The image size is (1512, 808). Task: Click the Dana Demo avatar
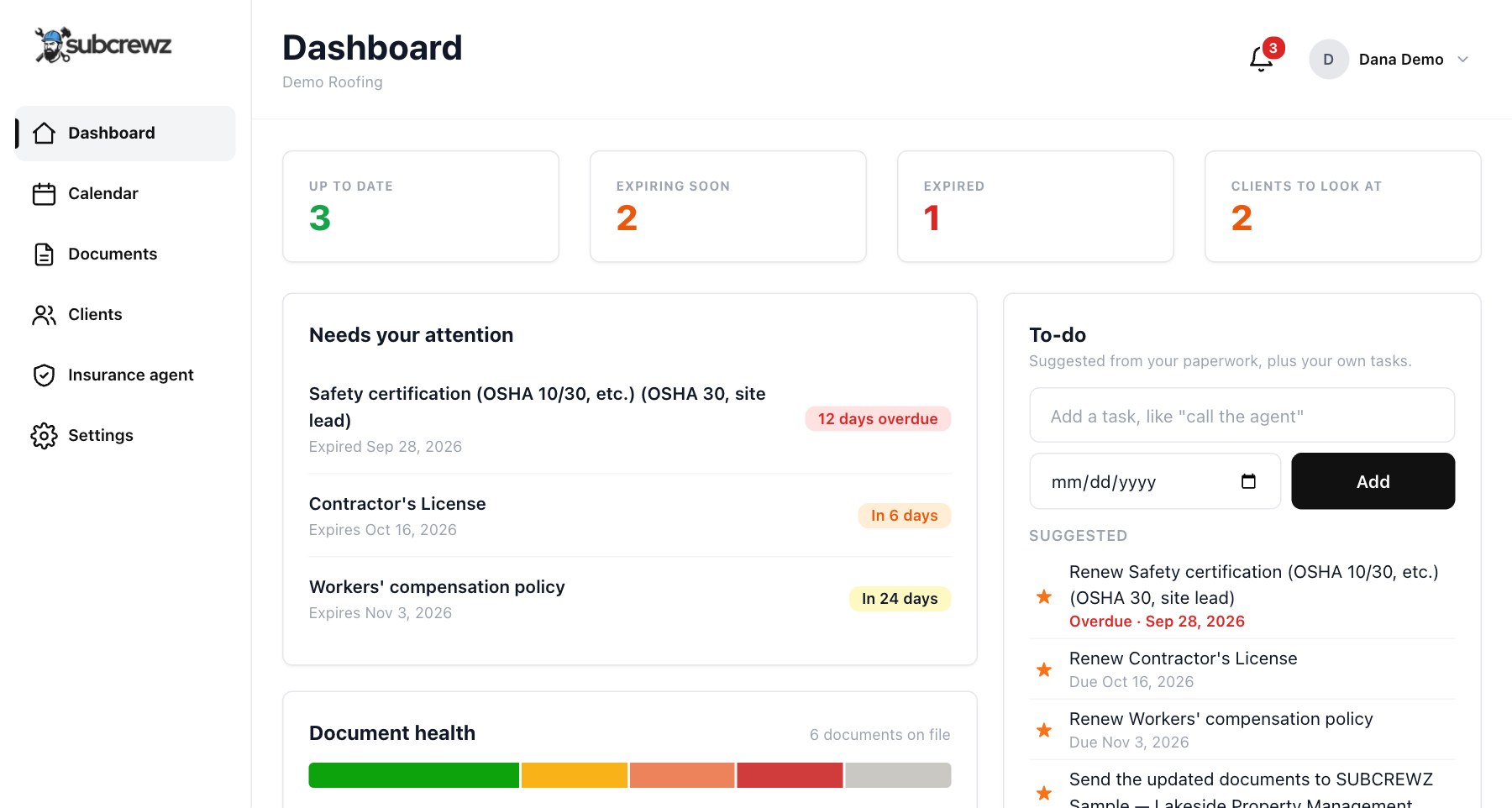tap(1329, 60)
